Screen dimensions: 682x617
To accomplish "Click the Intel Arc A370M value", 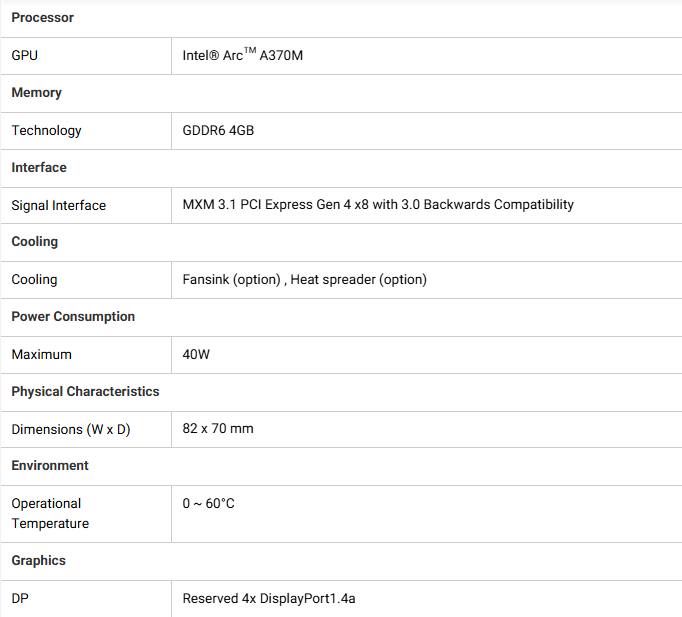I will pyautogui.click(x=242, y=55).
